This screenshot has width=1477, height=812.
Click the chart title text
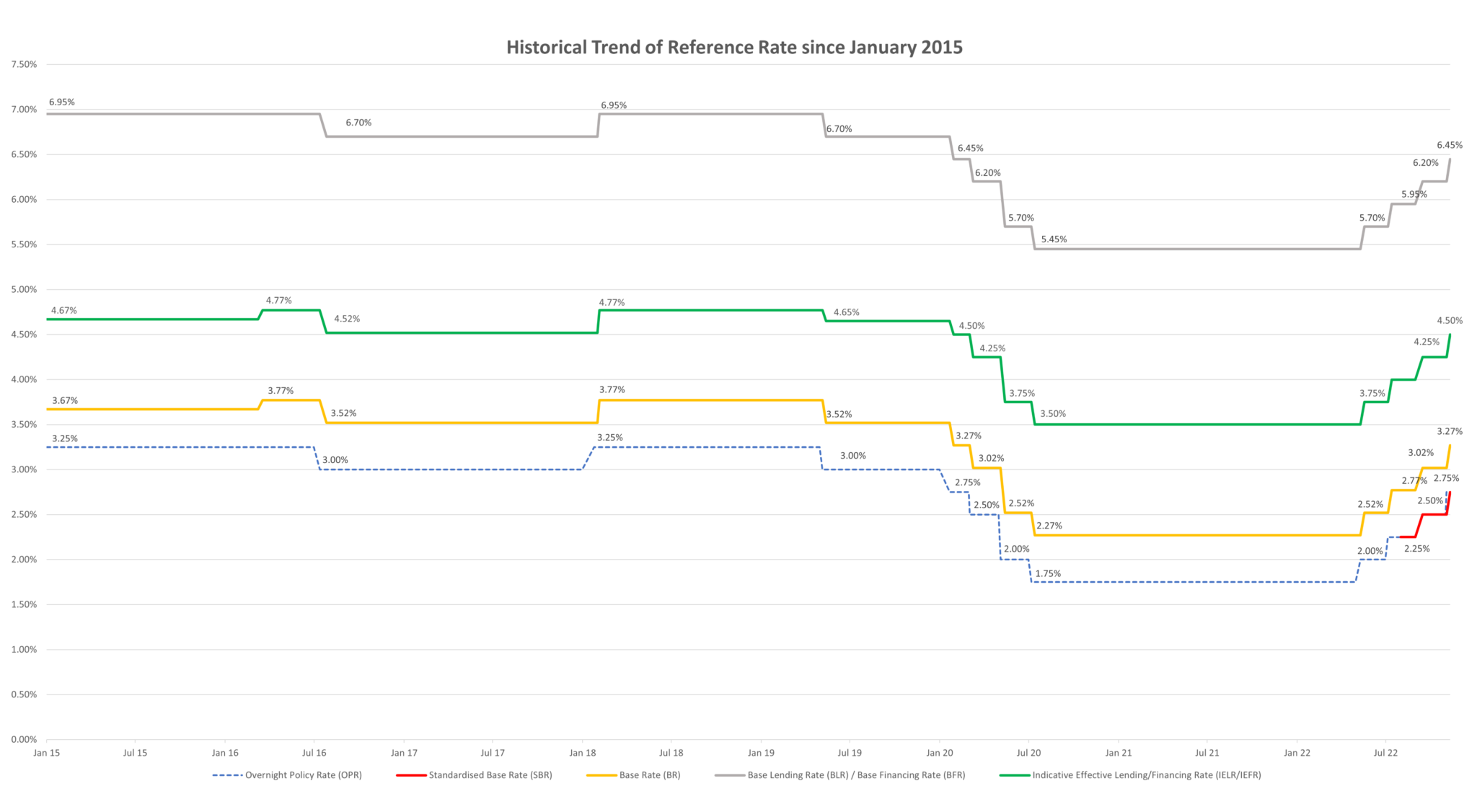click(734, 48)
